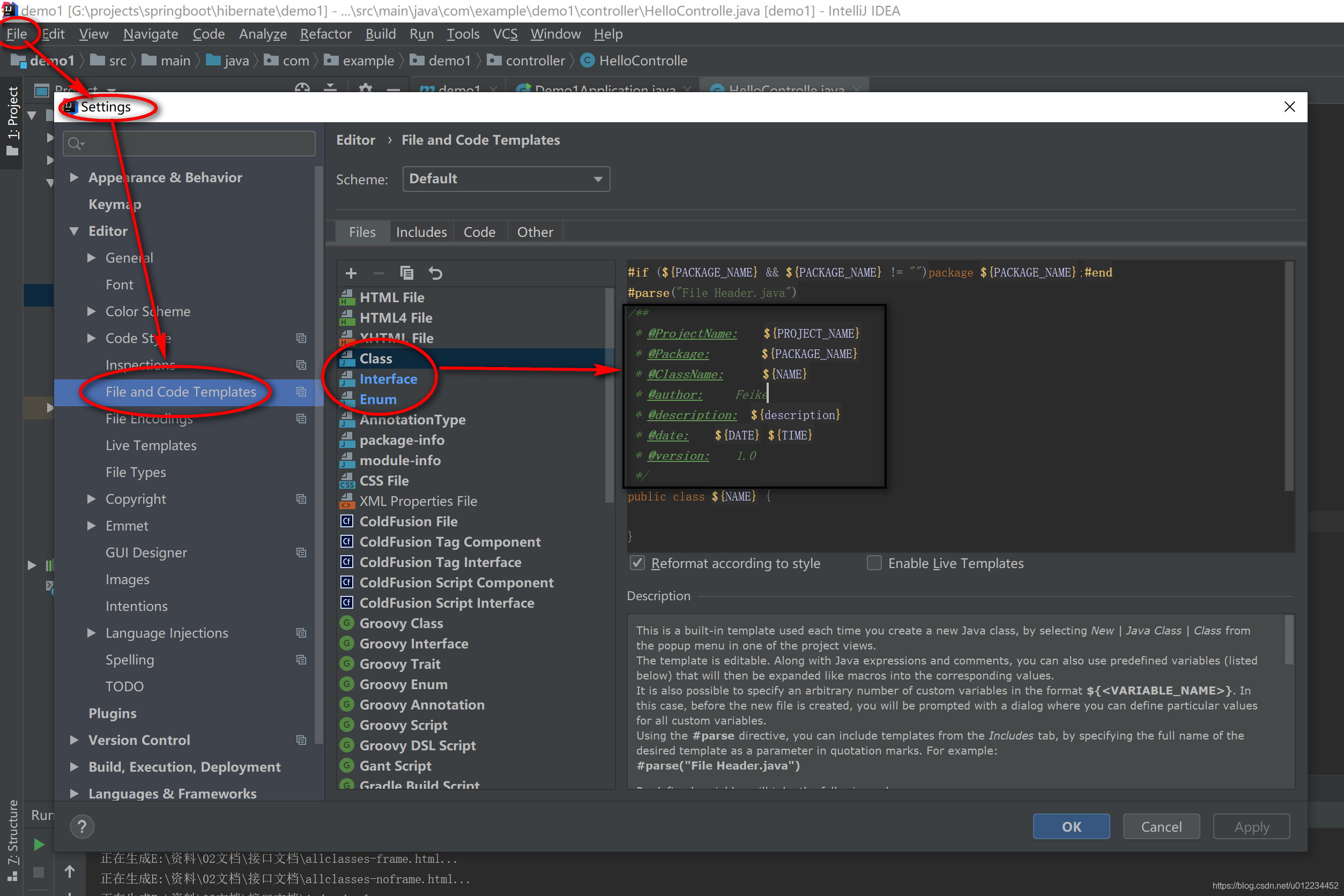Toggle Reformat according to style checkbox

[x=637, y=563]
